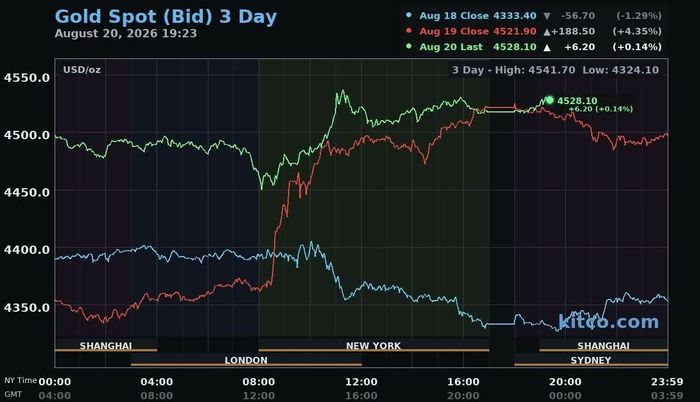Click the SYDNEY market session bar
Screen dimensions: 700x402
pos(591,360)
